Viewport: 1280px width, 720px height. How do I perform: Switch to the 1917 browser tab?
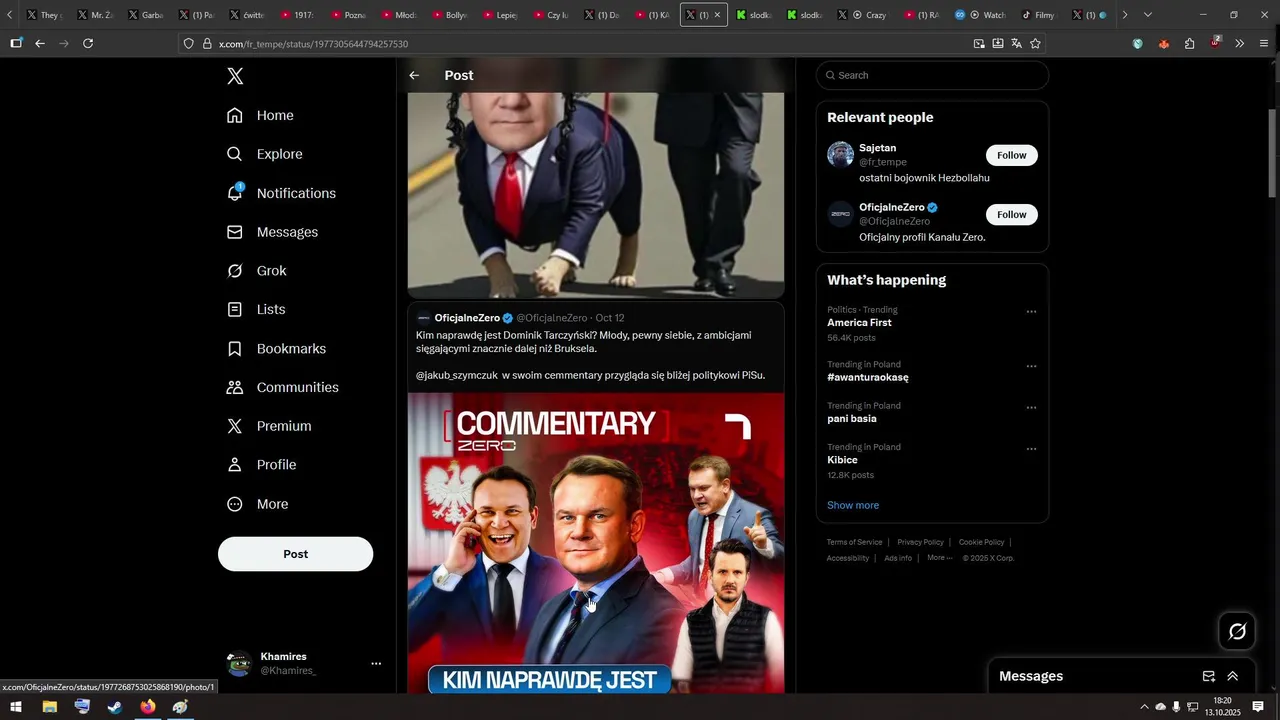pyautogui.click(x=297, y=15)
